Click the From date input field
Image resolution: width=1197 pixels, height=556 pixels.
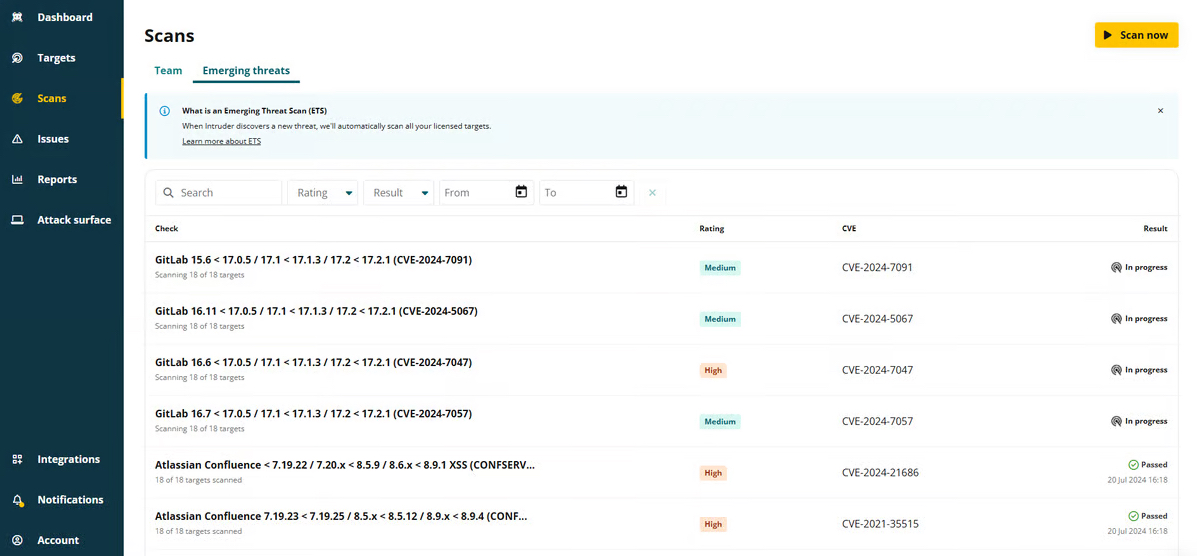486,192
